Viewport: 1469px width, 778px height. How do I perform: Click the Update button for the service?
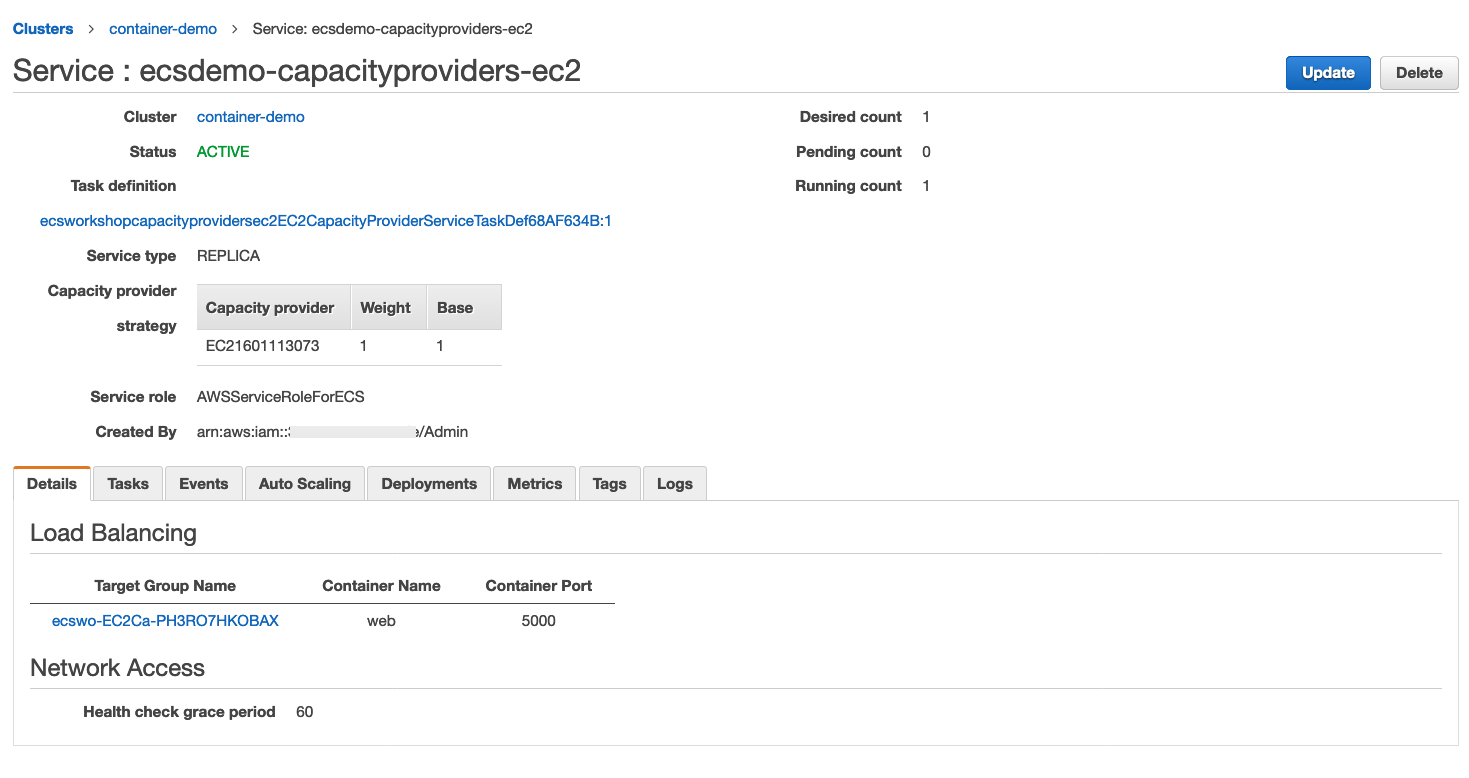pos(1327,72)
